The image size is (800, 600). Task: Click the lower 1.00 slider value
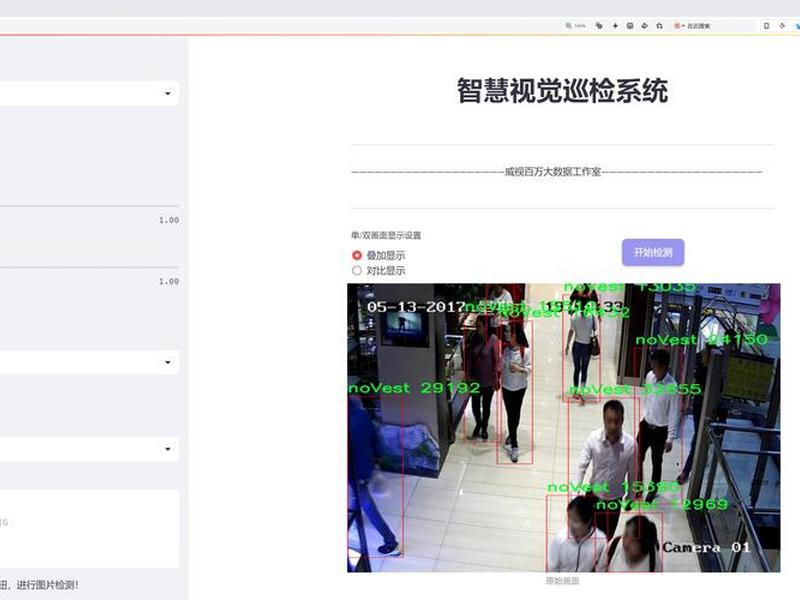(169, 282)
